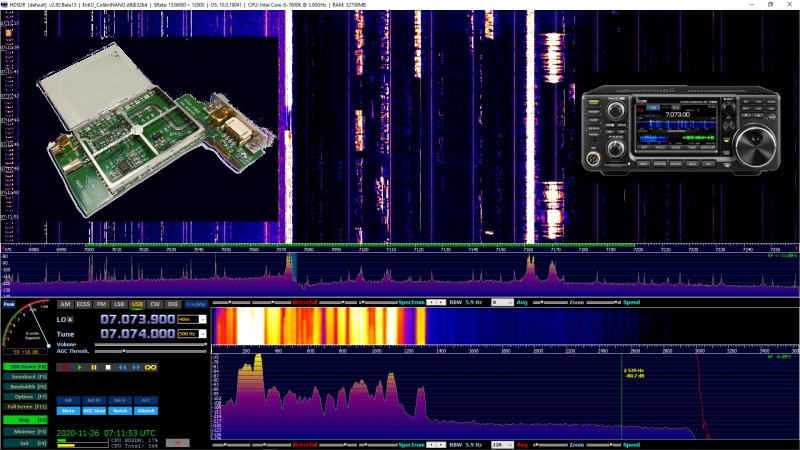Select DIG demodulation mode

coord(173,304)
